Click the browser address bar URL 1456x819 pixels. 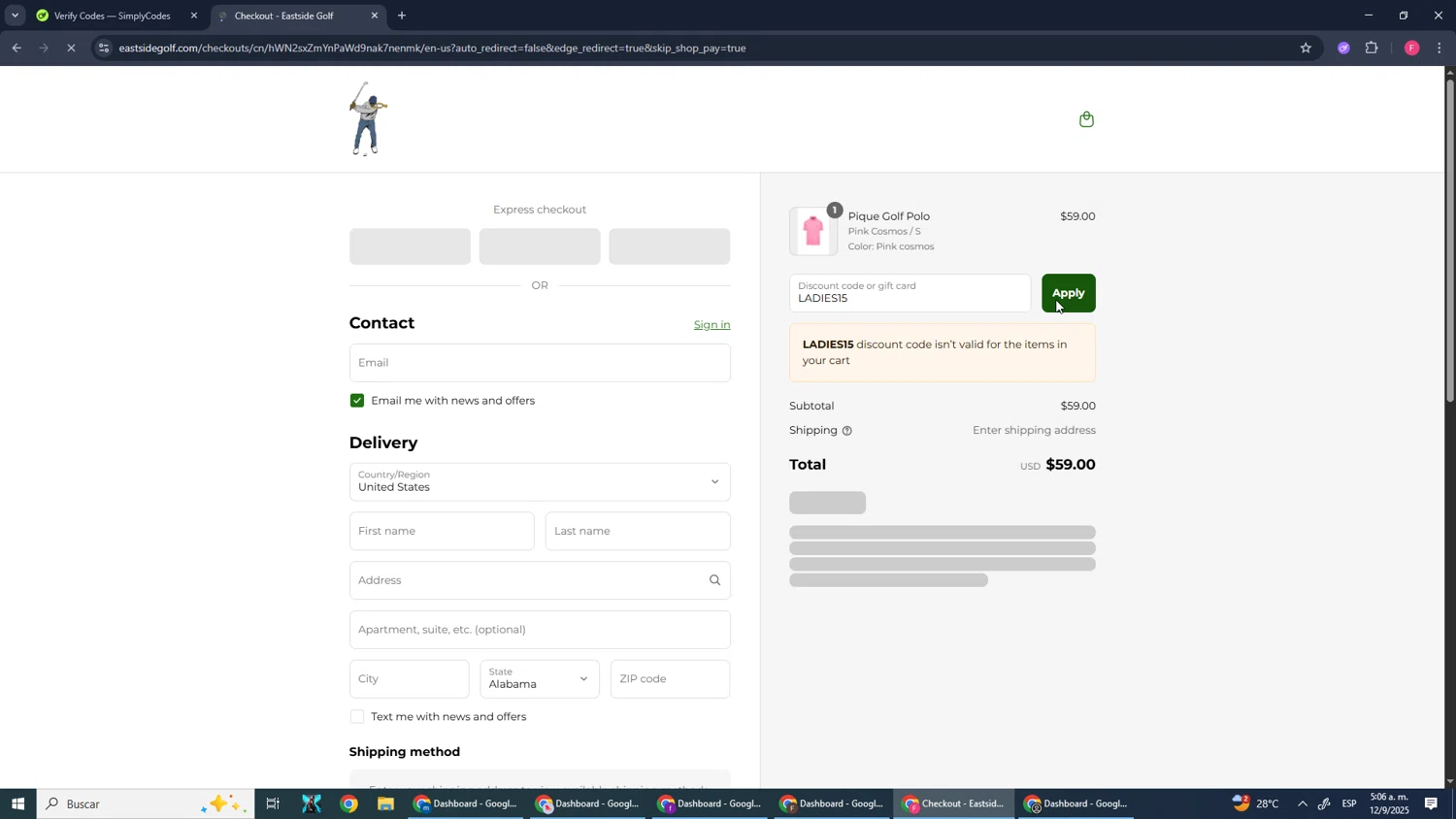point(432,48)
